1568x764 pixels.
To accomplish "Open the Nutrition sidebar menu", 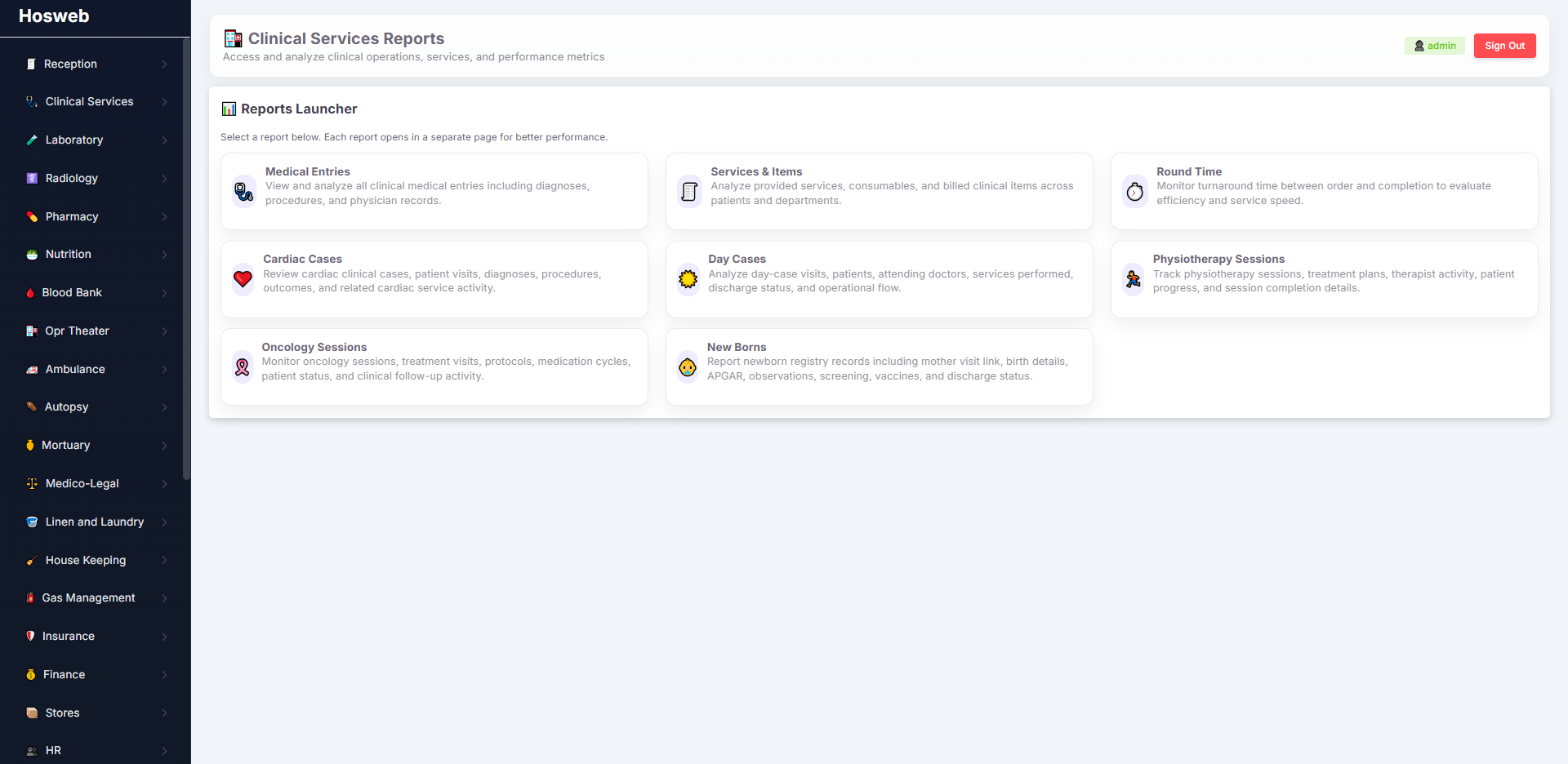I will [x=96, y=255].
